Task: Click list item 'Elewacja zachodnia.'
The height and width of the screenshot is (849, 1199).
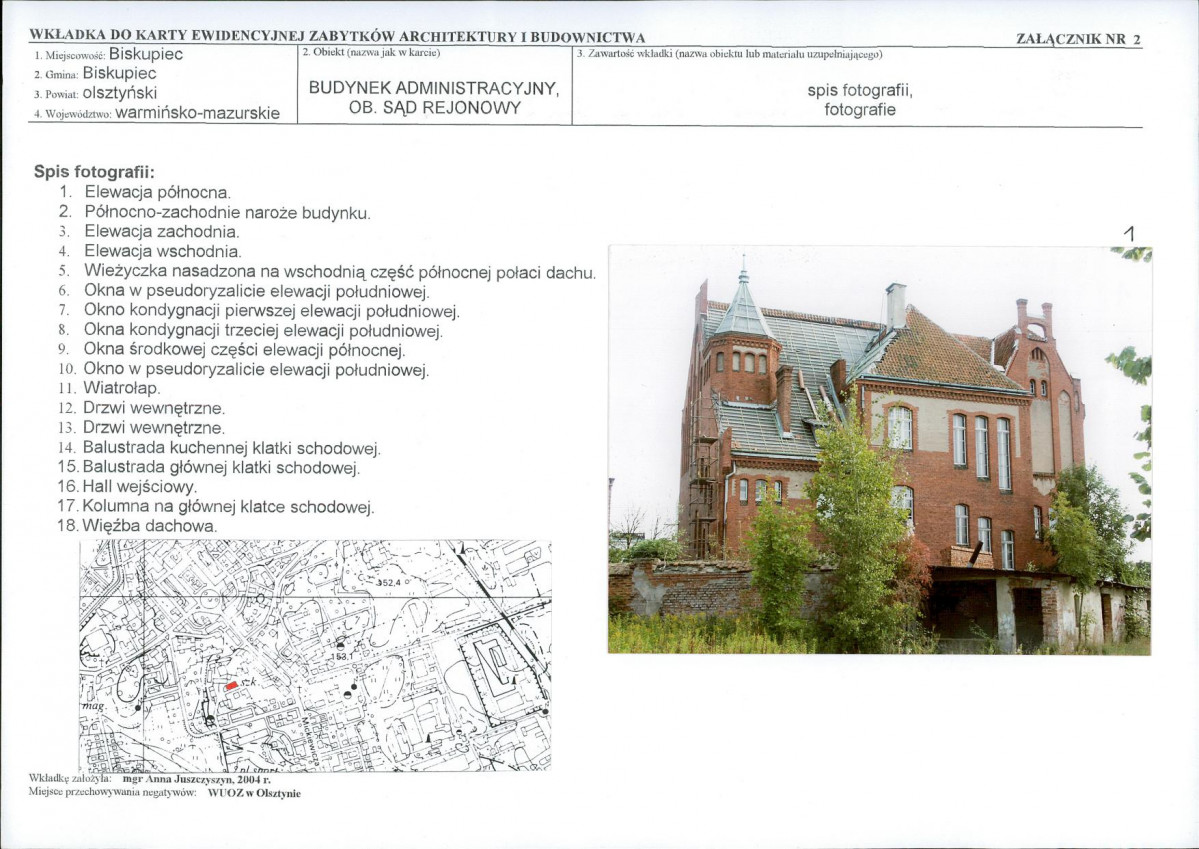Action: (x=162, y=232)
